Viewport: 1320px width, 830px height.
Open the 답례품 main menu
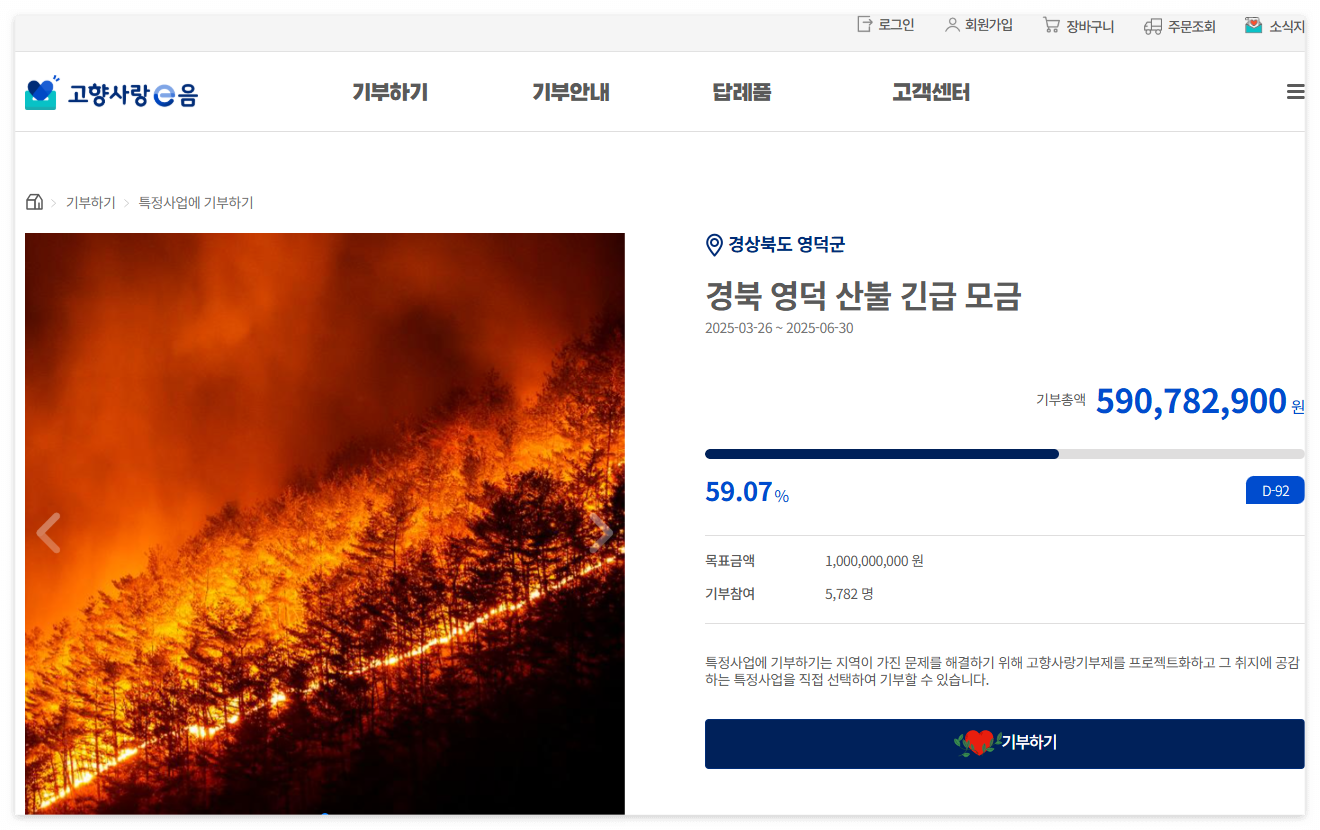742,93
